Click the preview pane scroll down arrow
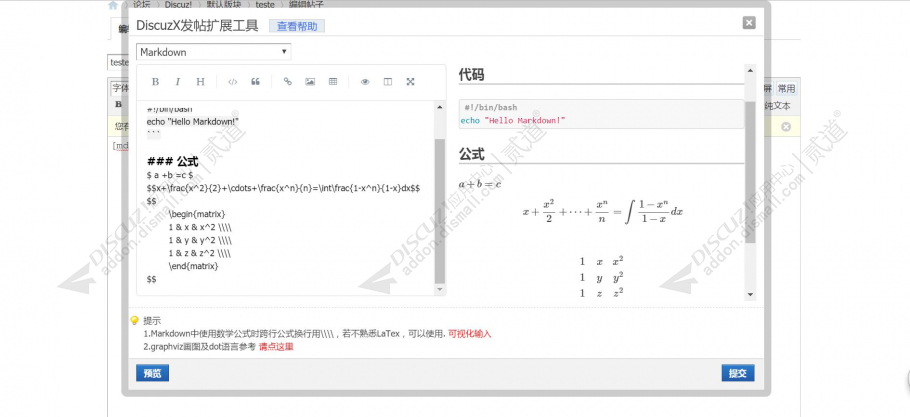The image size is (910, 417). click(x=750, y=295)
